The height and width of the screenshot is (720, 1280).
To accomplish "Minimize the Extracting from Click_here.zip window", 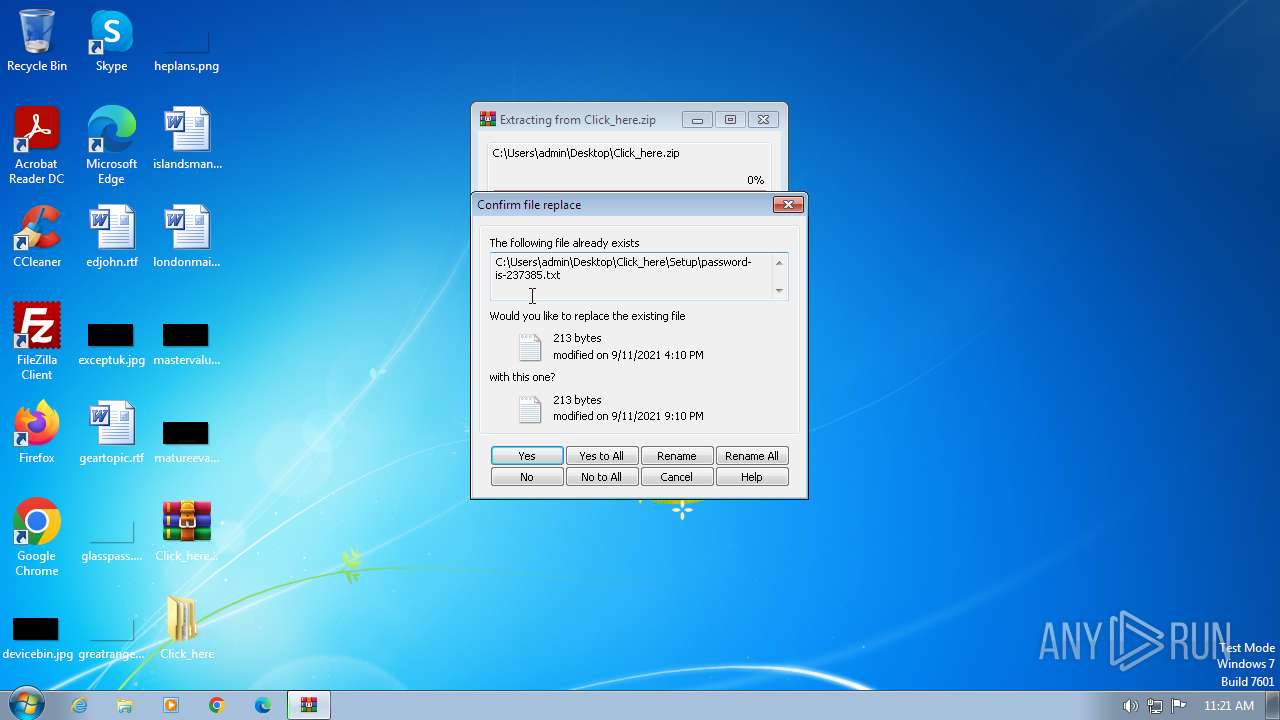I will tap(697, 119).
